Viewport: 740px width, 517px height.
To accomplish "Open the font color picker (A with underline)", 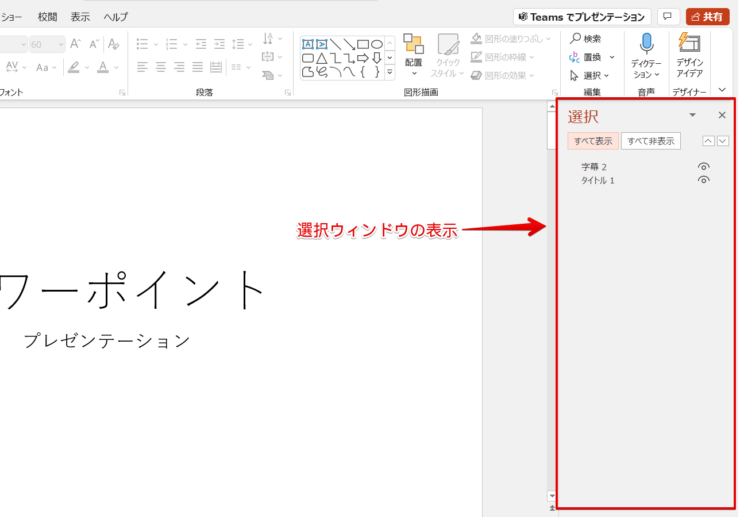I will coord(102,67).
